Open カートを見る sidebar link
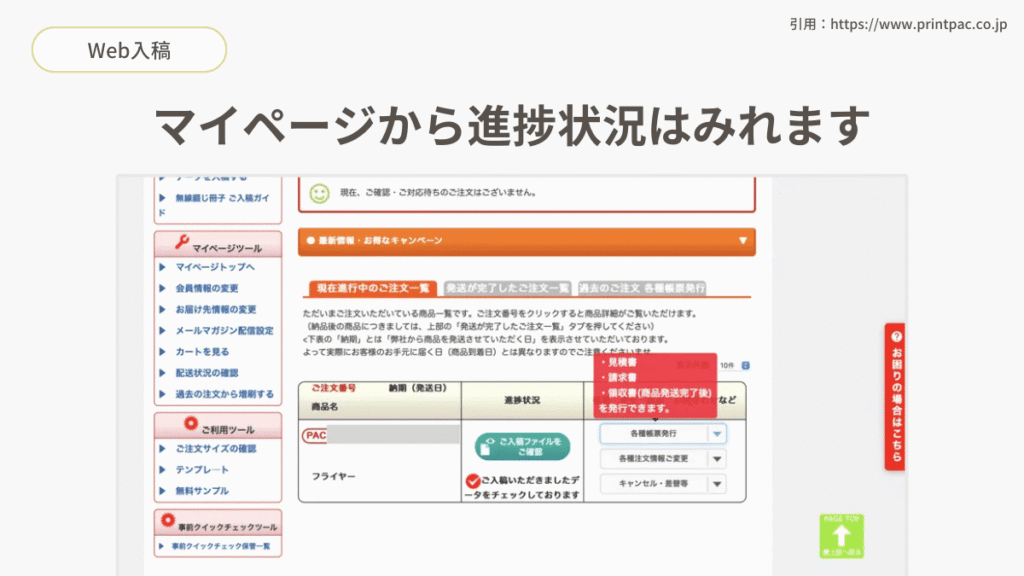The image size is (1024, 576). [x=202, y=351]
